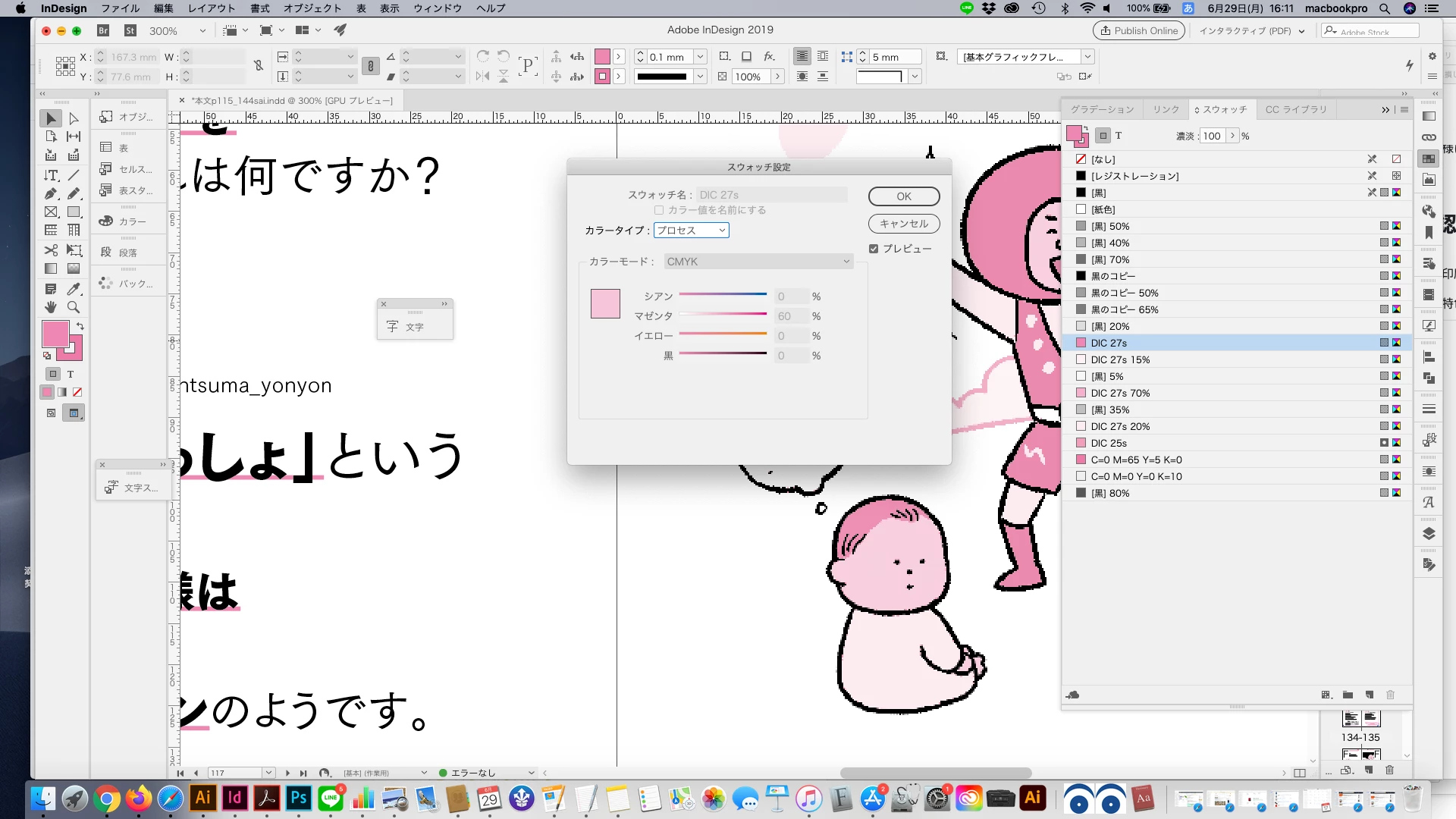Pick the Eyedropper tool
The image size is (1456, 819).
74,289
